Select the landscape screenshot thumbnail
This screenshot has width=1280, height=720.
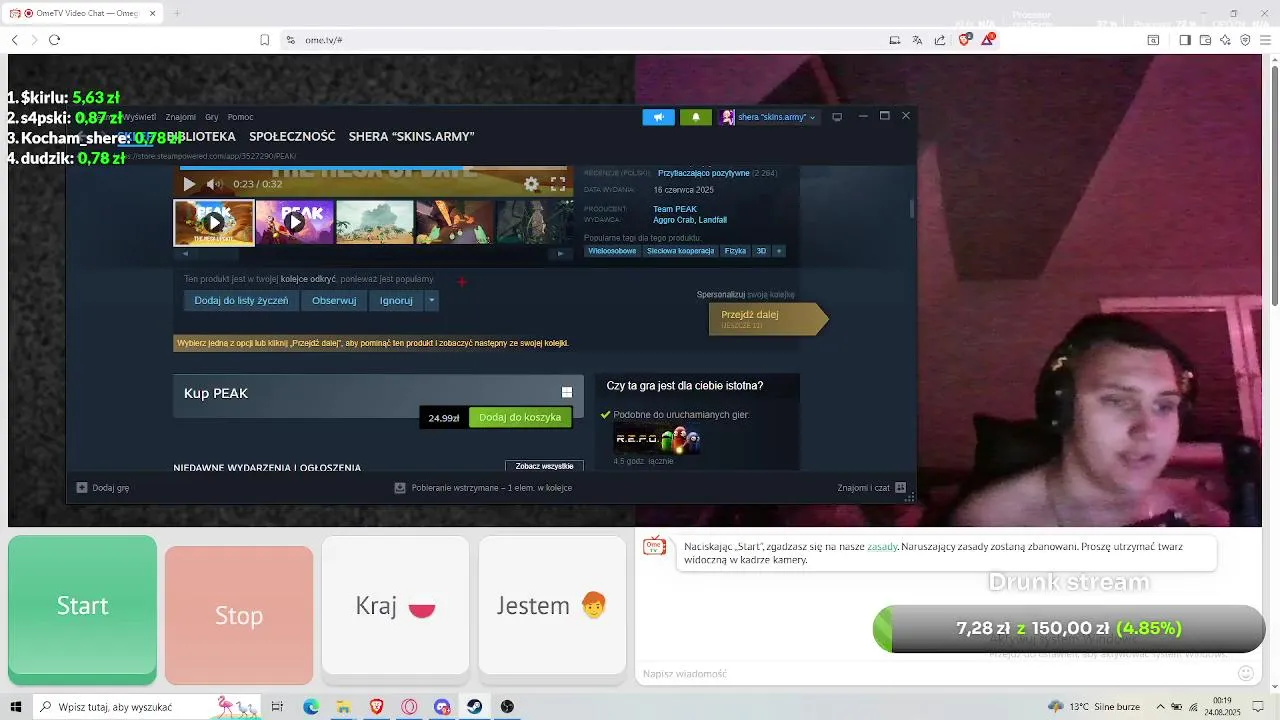pos(375,222)
